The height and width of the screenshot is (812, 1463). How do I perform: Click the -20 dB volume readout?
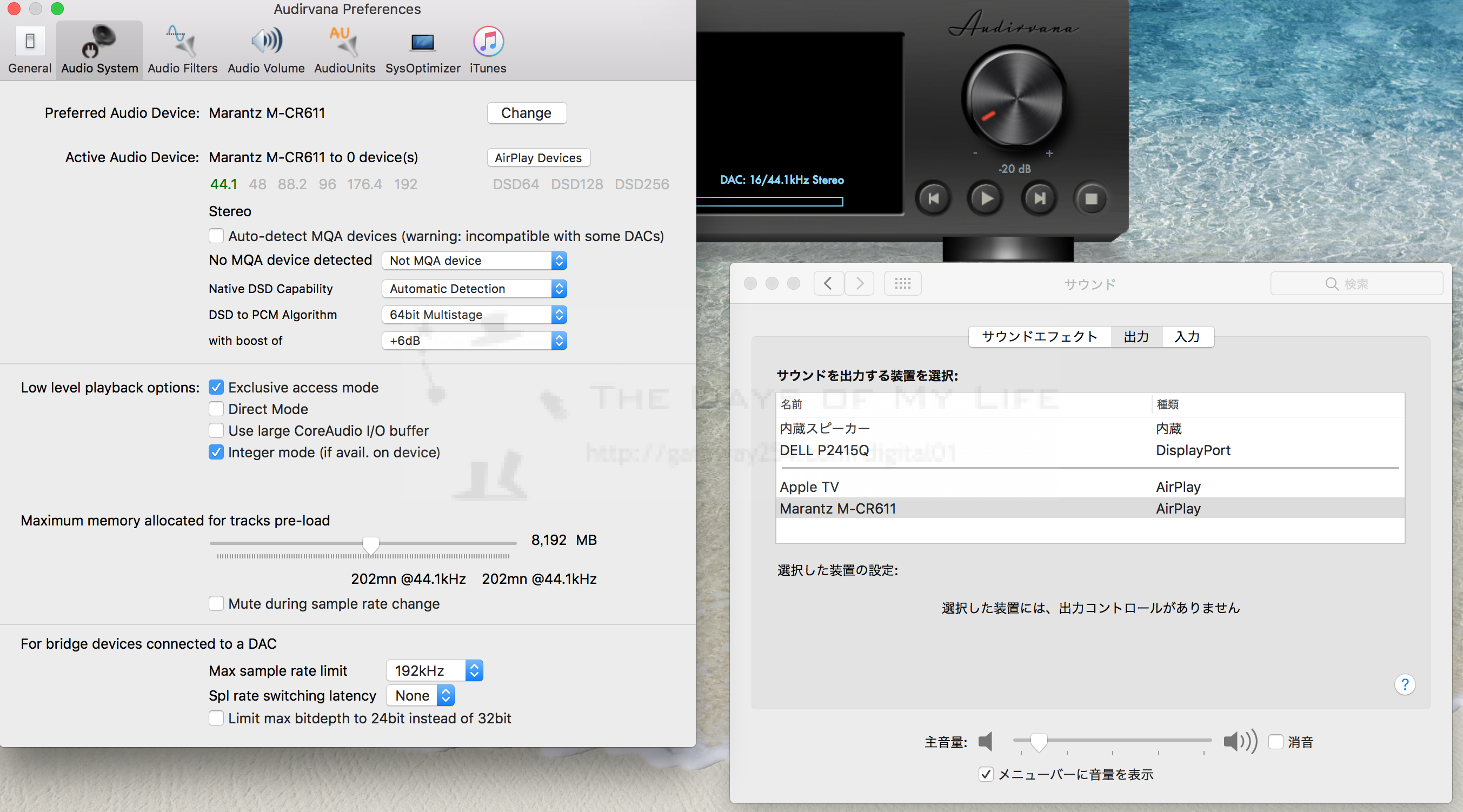[1014, 169]
